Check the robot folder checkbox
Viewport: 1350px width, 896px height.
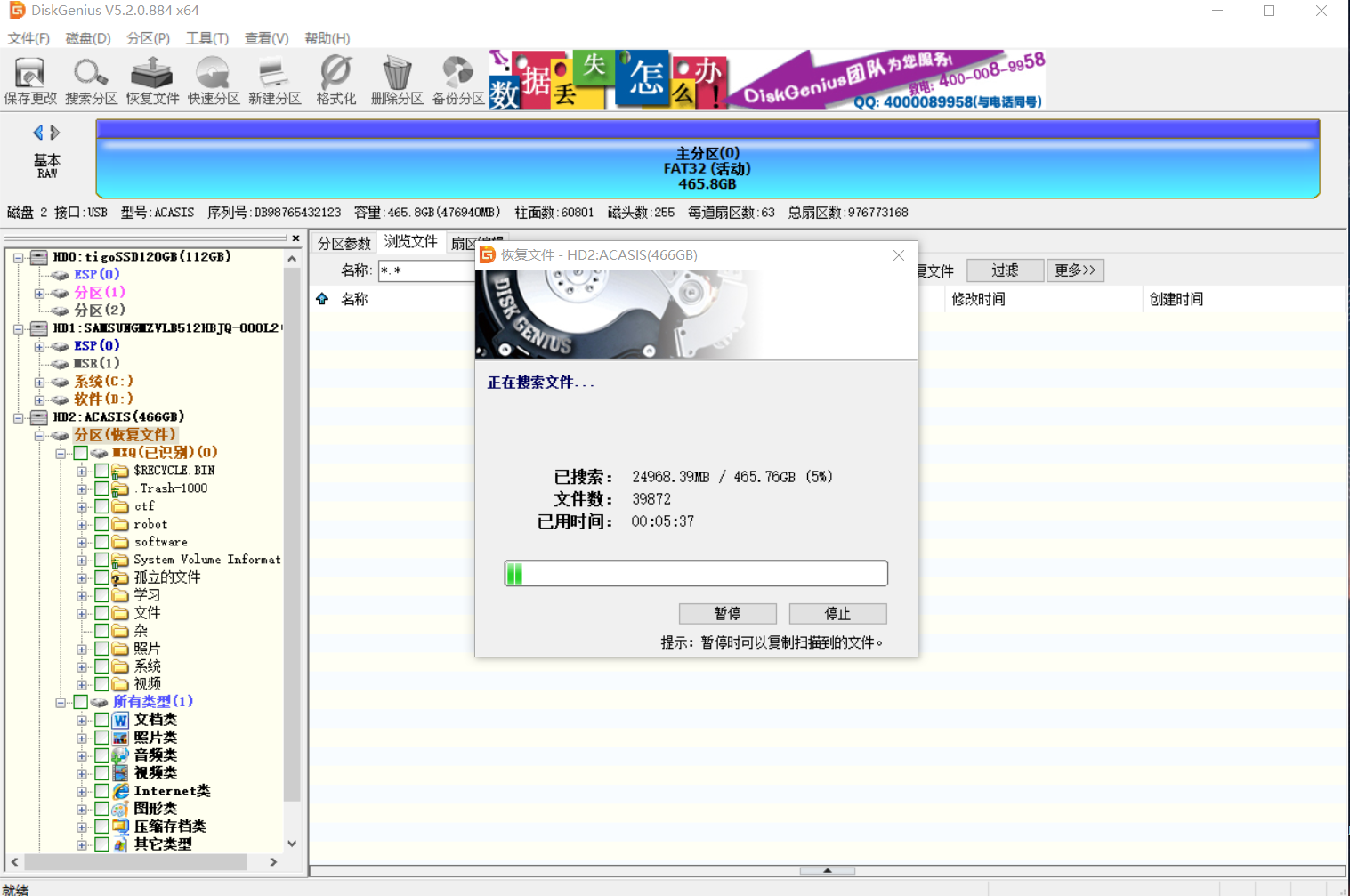[101, 524]
